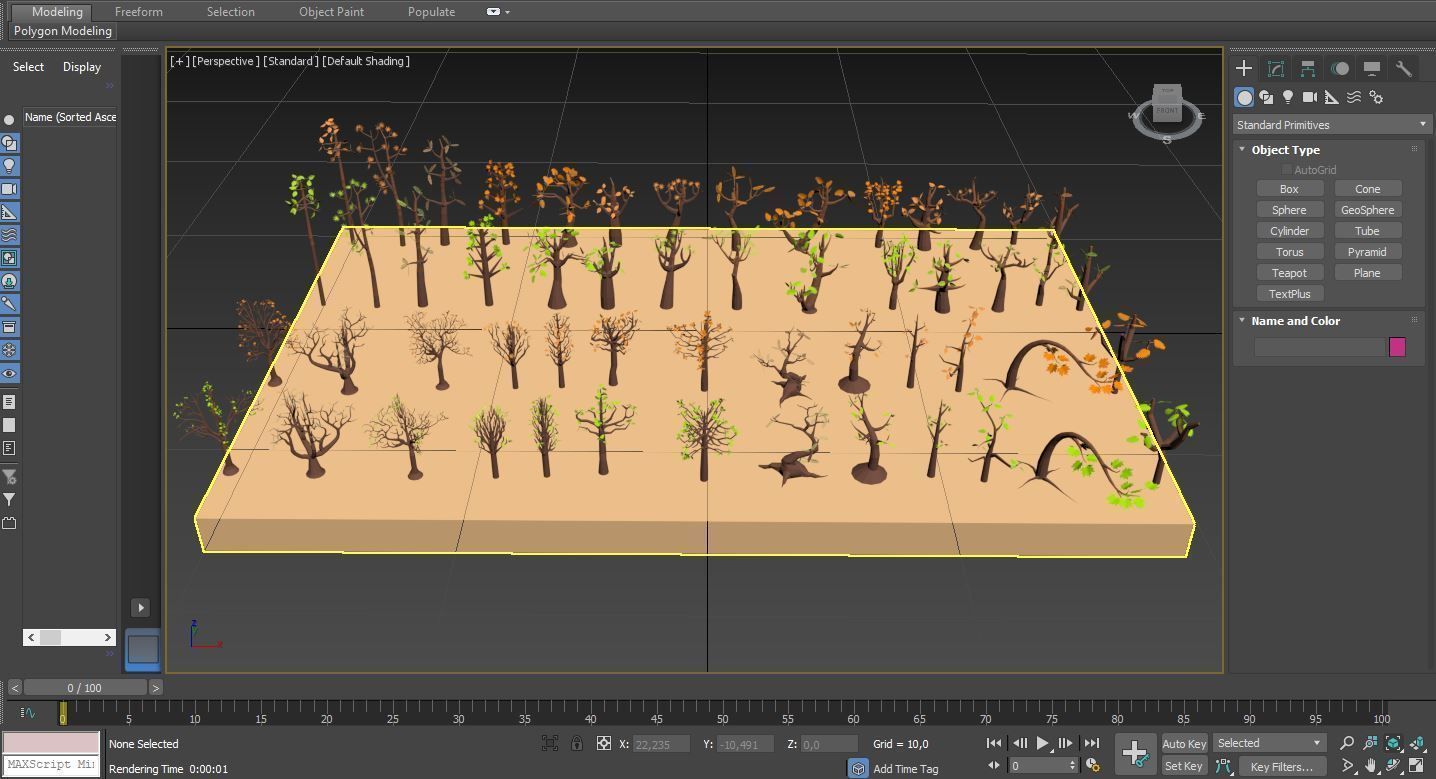The image size is (1436, 779).
Task: Open the Object Paint ribbon tab
Action: click(331, 12)
